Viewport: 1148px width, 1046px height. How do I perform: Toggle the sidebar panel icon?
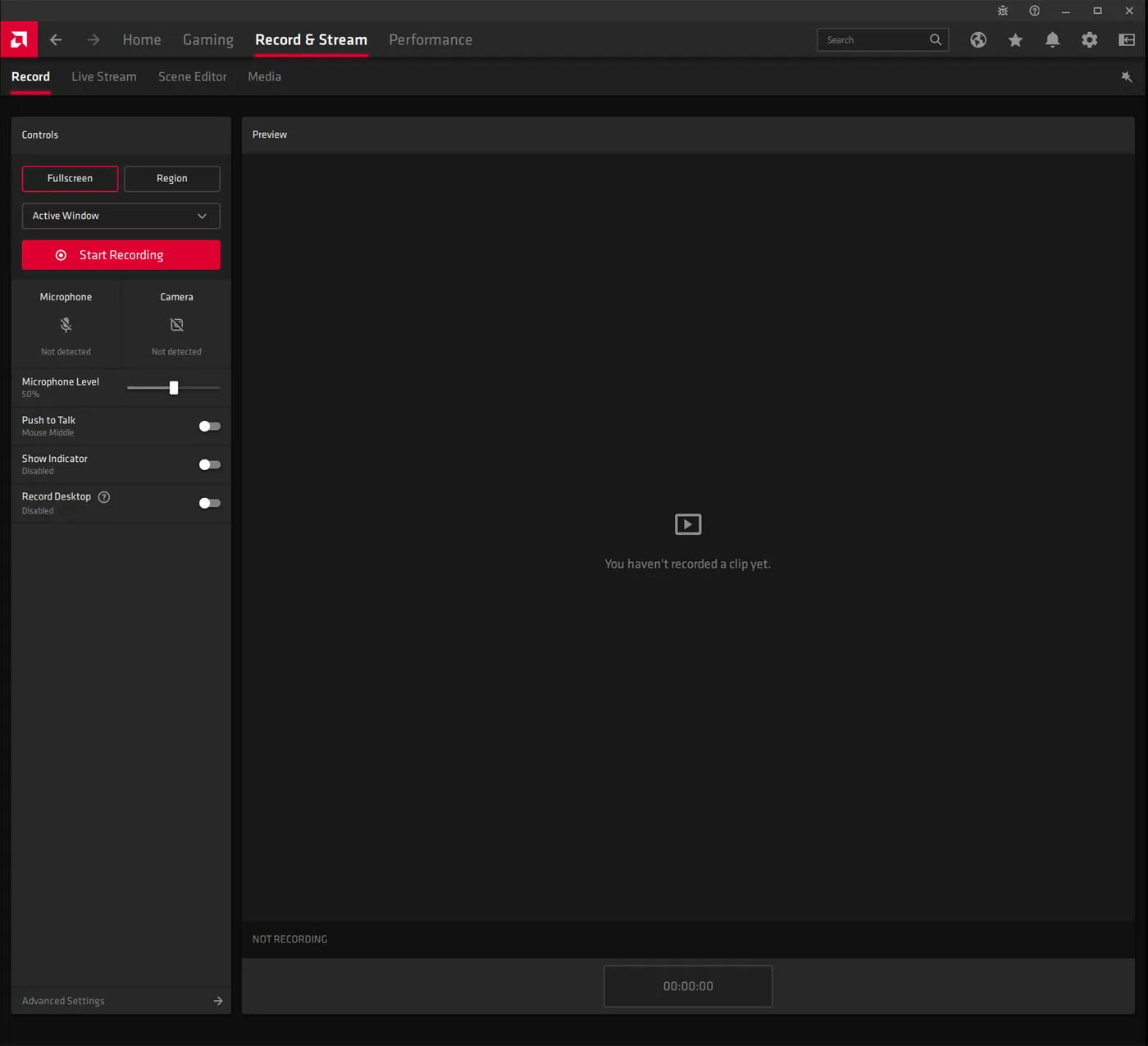coord(1127,39)
